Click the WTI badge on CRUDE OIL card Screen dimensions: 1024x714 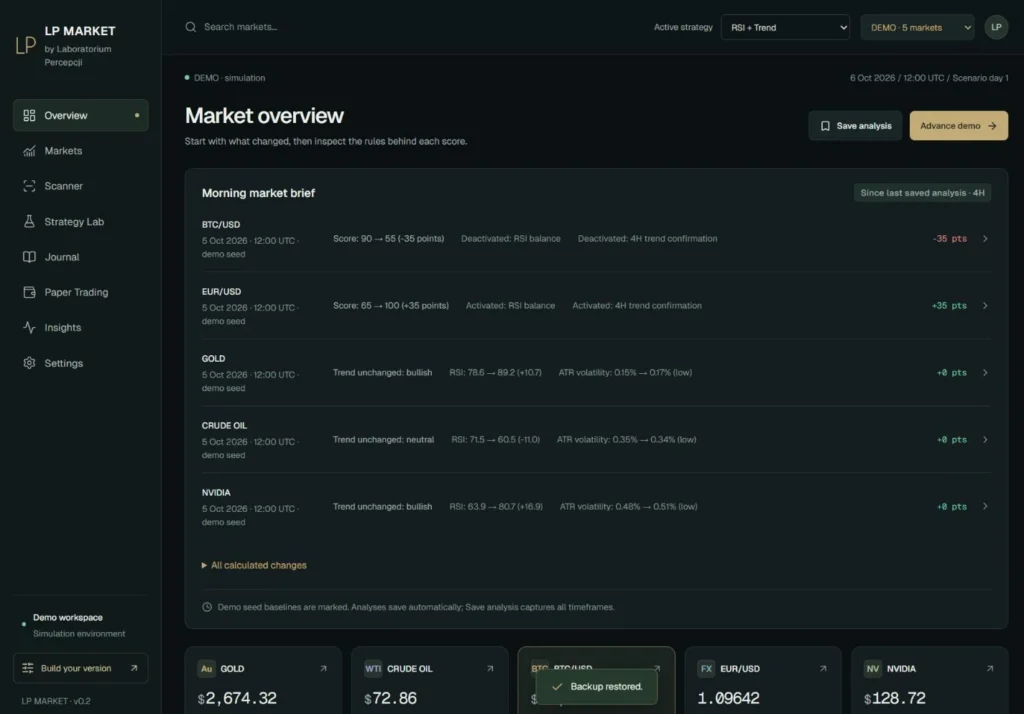[373, 668]
